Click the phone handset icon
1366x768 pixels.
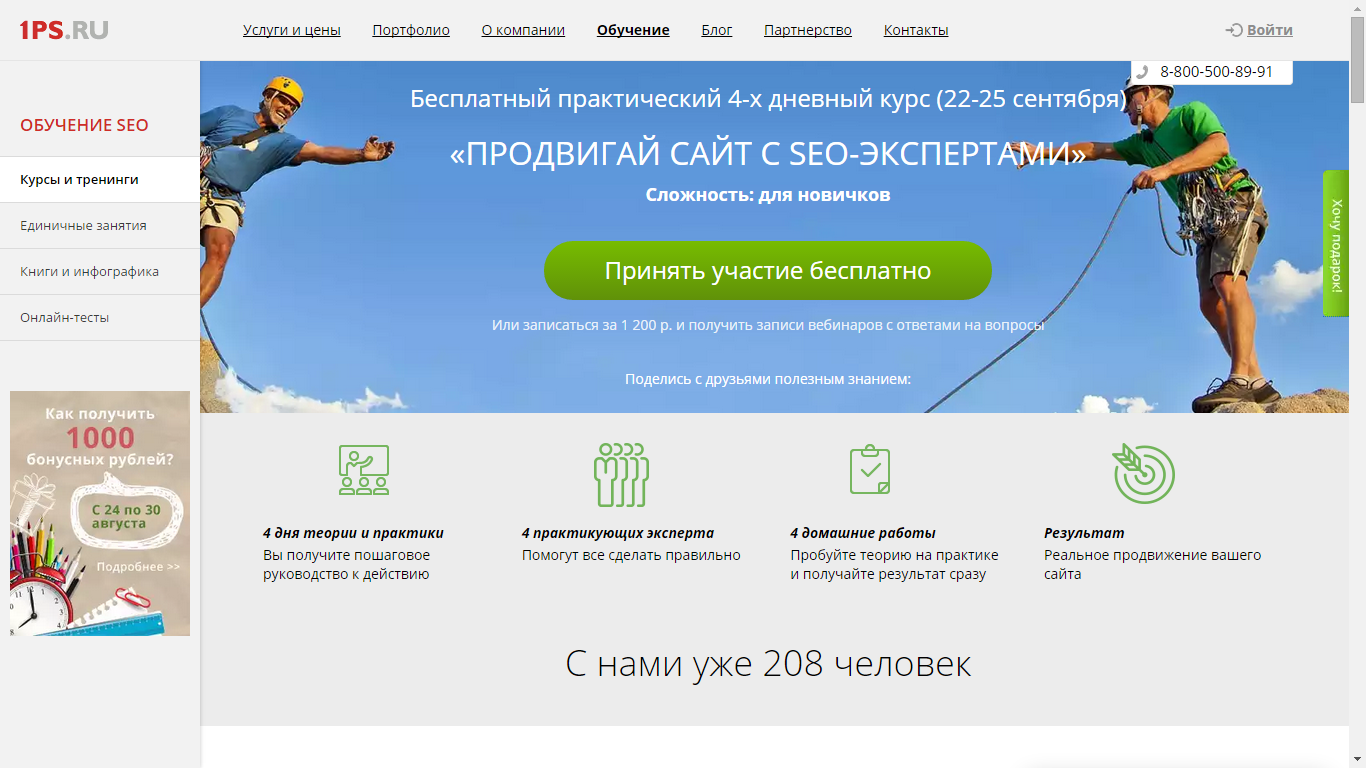tap(1142, 72)
